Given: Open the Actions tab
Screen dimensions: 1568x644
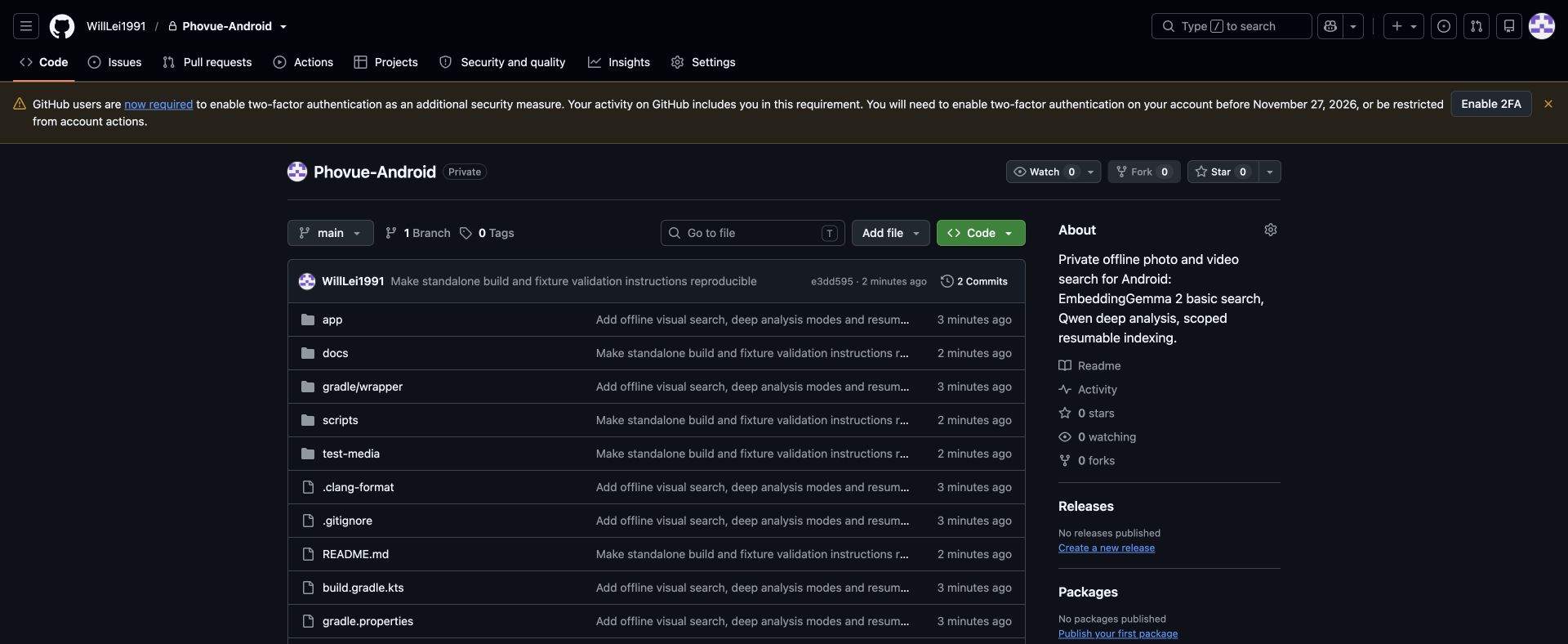Looking at the screenshot, I should coord(303,62).
